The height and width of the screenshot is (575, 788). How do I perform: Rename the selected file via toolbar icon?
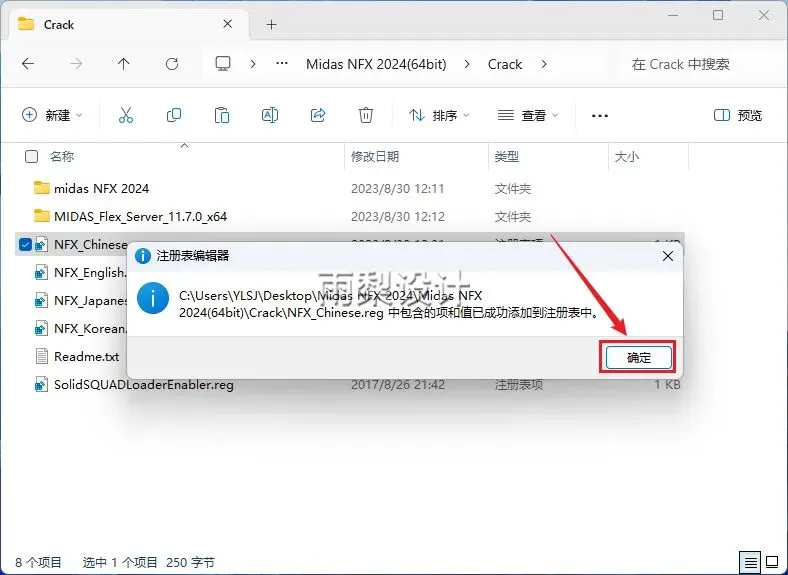pyautogui.click(x=270, y=116)
